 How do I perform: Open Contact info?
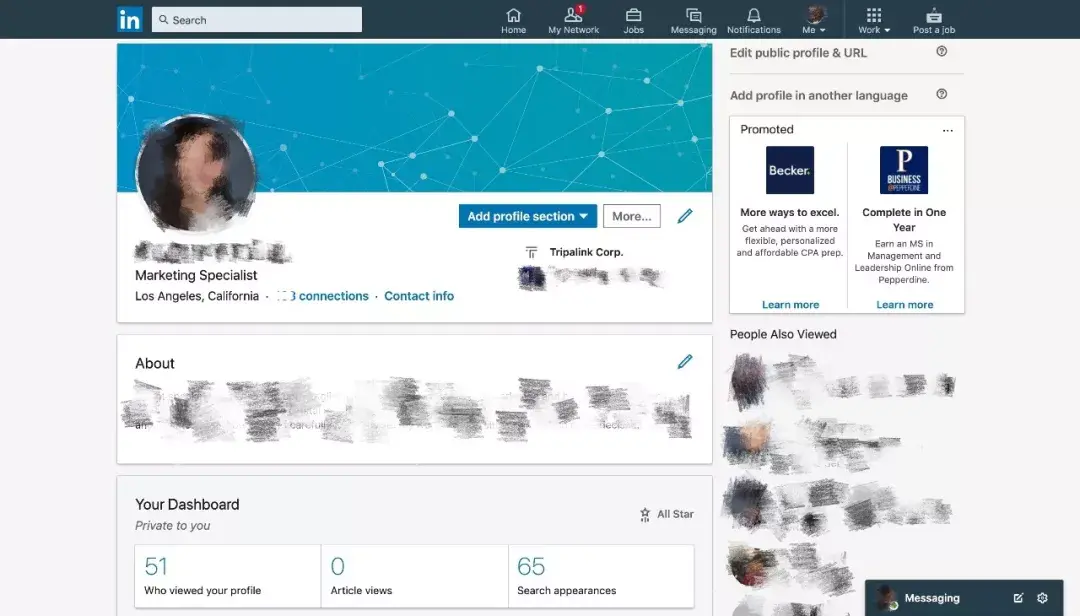click(x=419, y=296)
